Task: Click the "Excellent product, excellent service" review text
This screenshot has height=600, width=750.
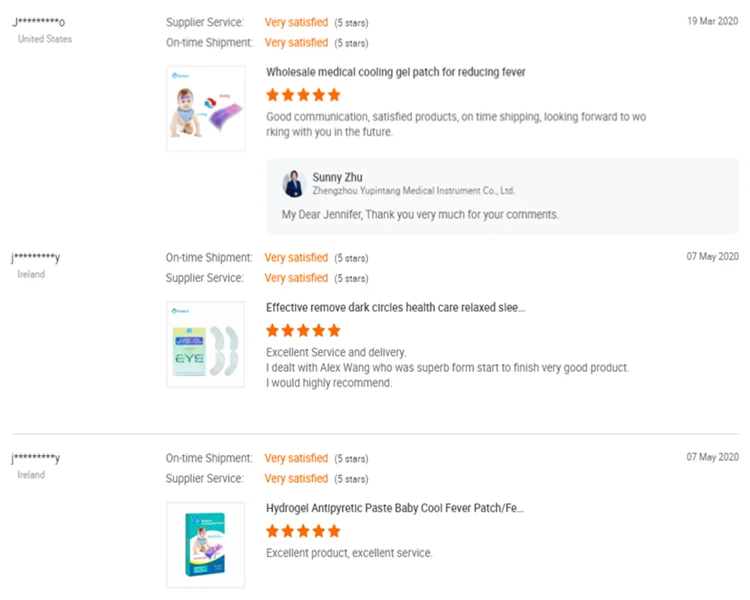Action: [349, 553]
